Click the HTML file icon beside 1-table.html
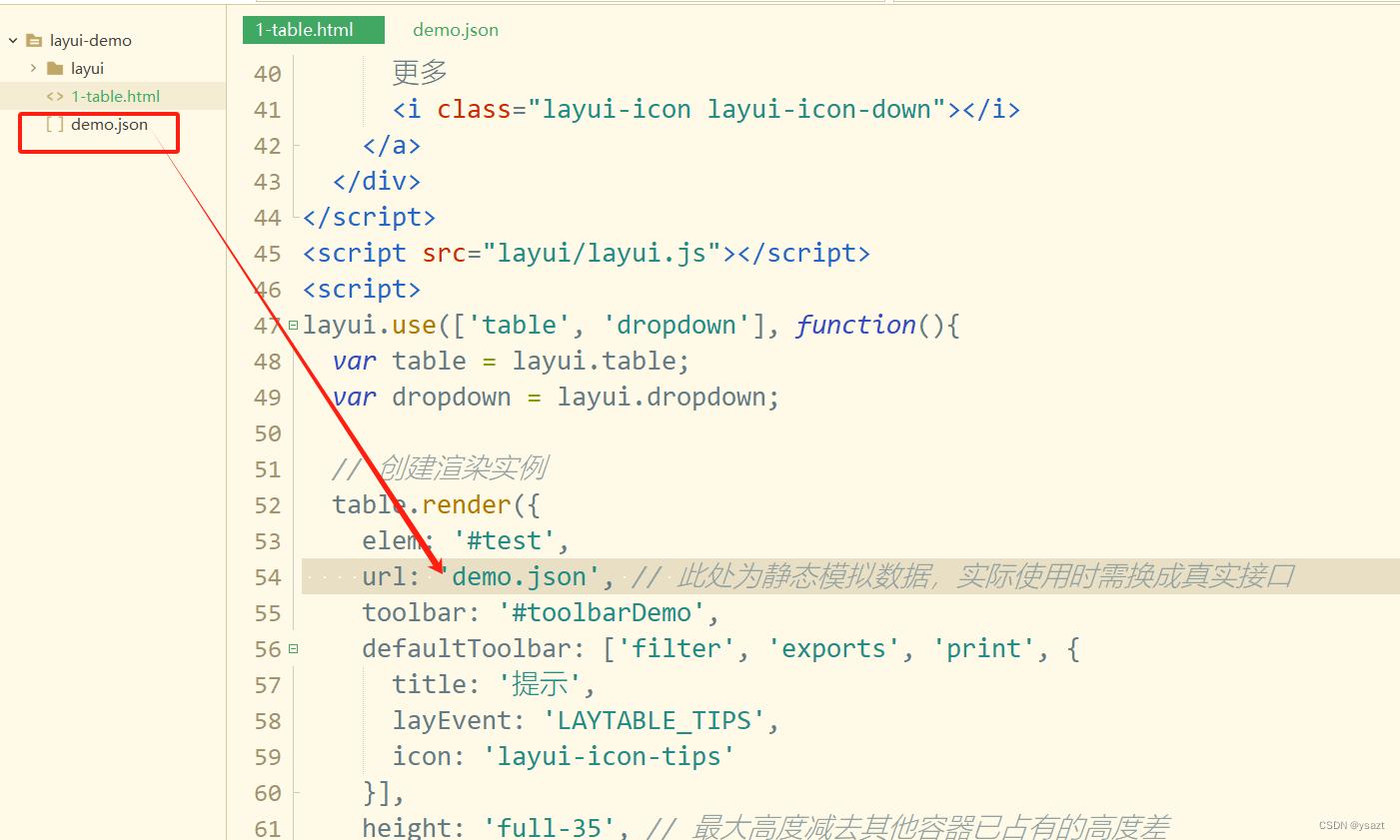Viewport: 1400px width, 840px height. tap(55, 97)
